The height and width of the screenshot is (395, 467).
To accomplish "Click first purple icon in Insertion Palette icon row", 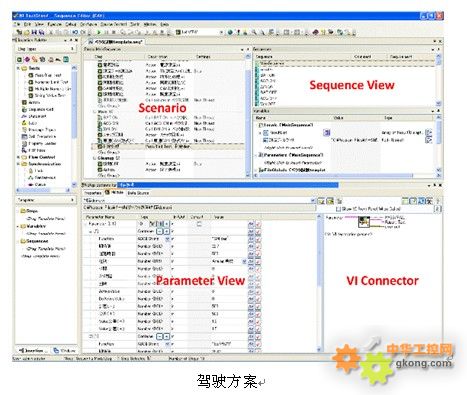I will [x=27, y=60].
